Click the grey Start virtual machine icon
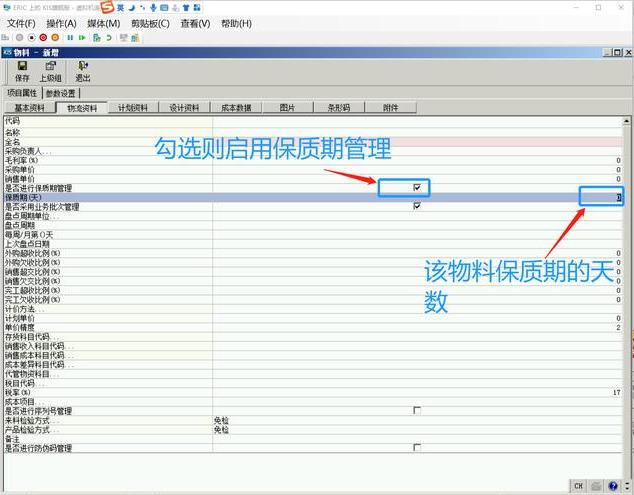 tap(19, 38)
